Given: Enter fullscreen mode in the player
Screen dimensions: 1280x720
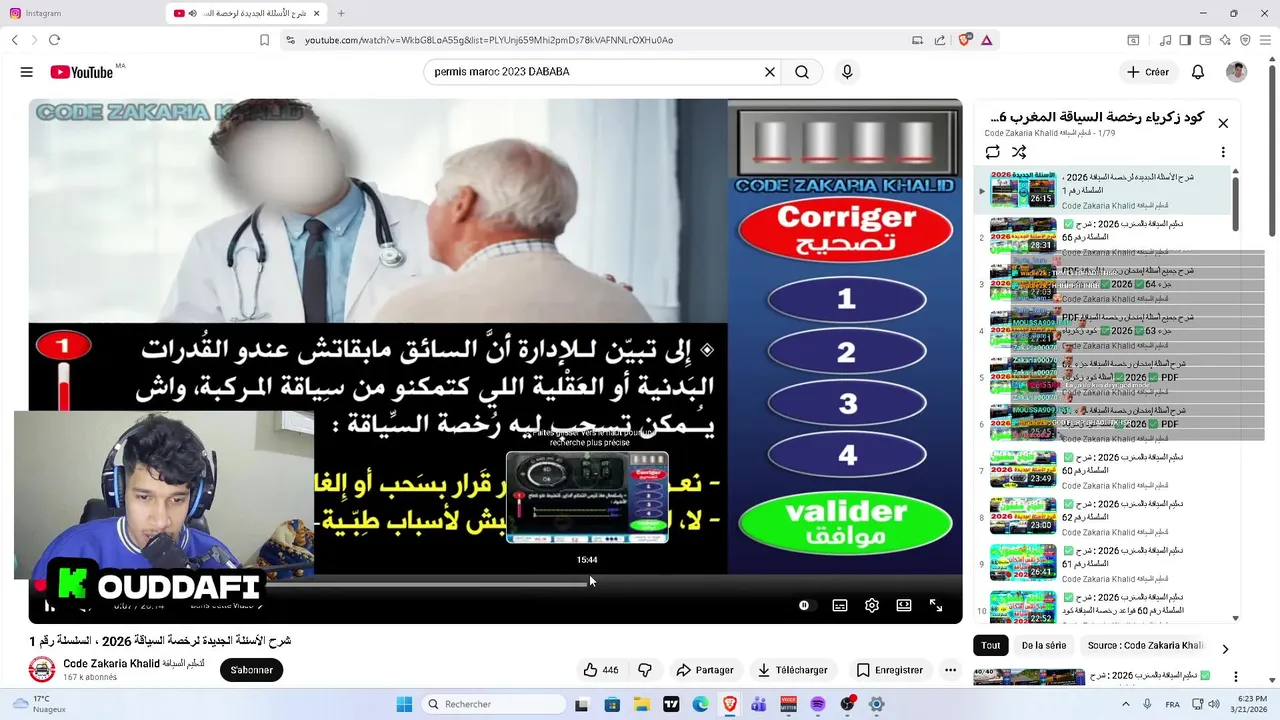Looking at the screenshot, I should (x=936, y=605).
